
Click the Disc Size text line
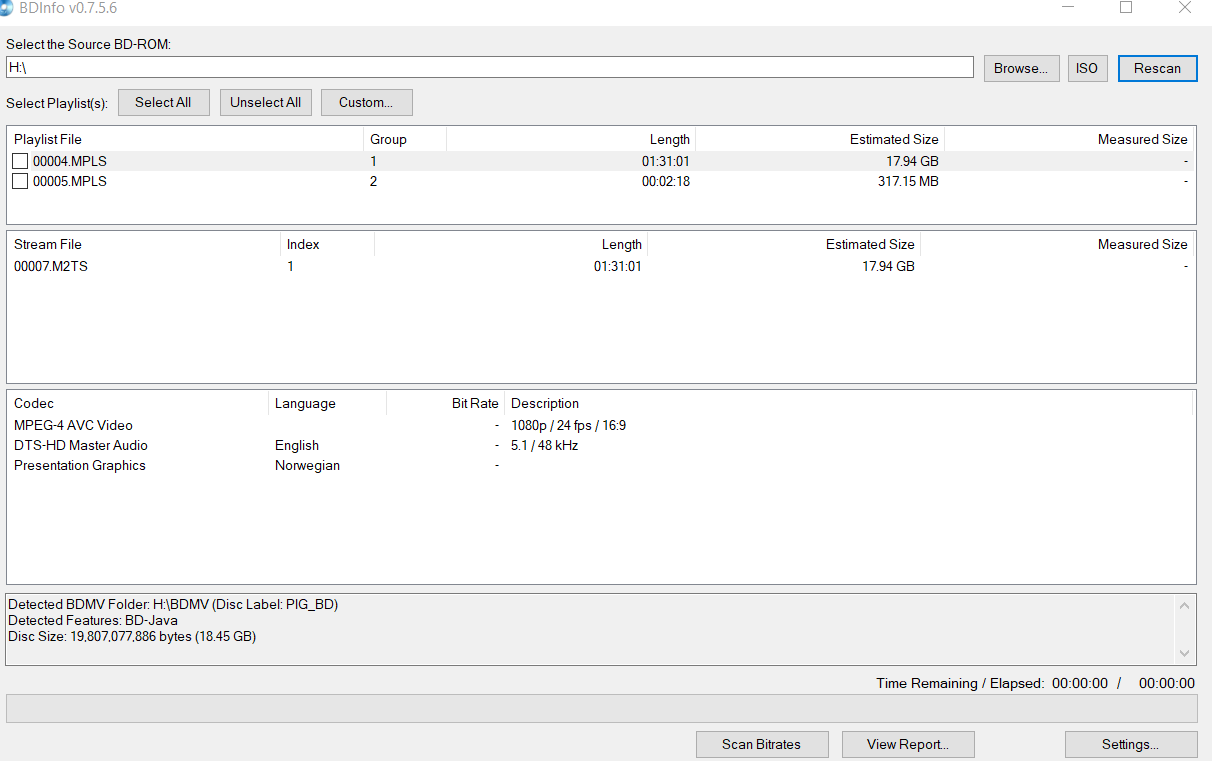(132, 636)
